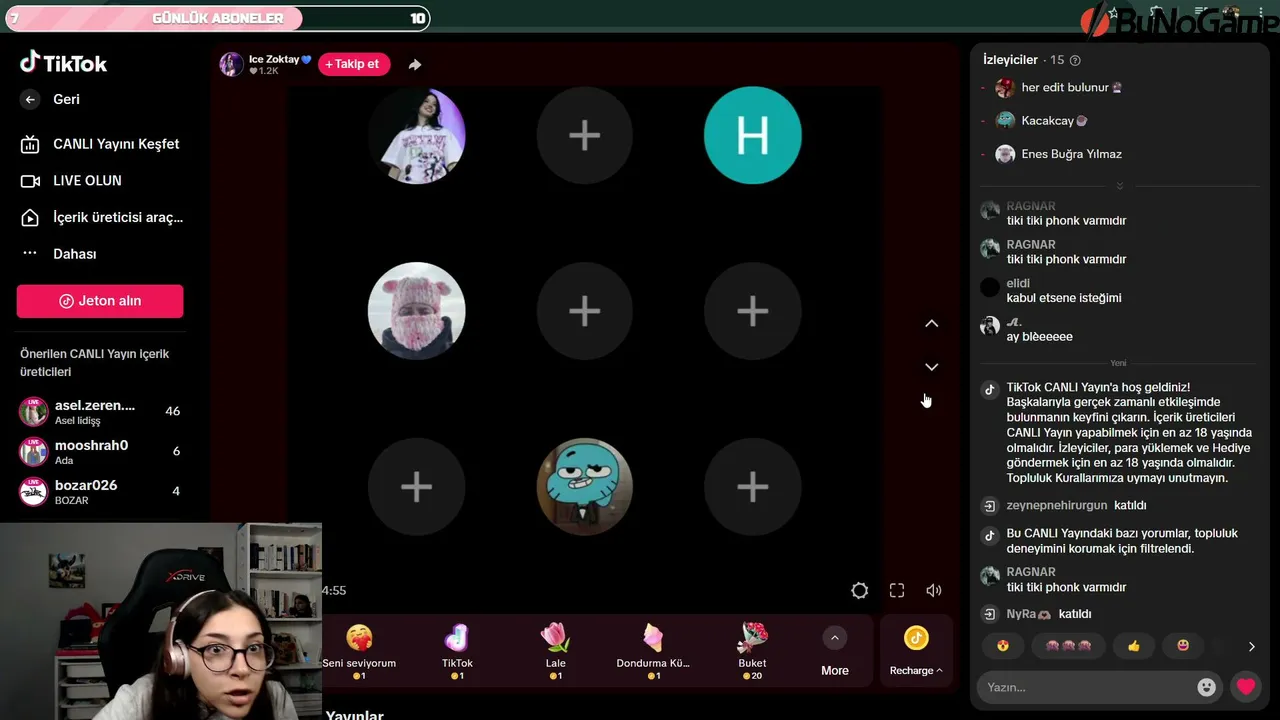Send the Lale tulip gift

pos(555,651)
